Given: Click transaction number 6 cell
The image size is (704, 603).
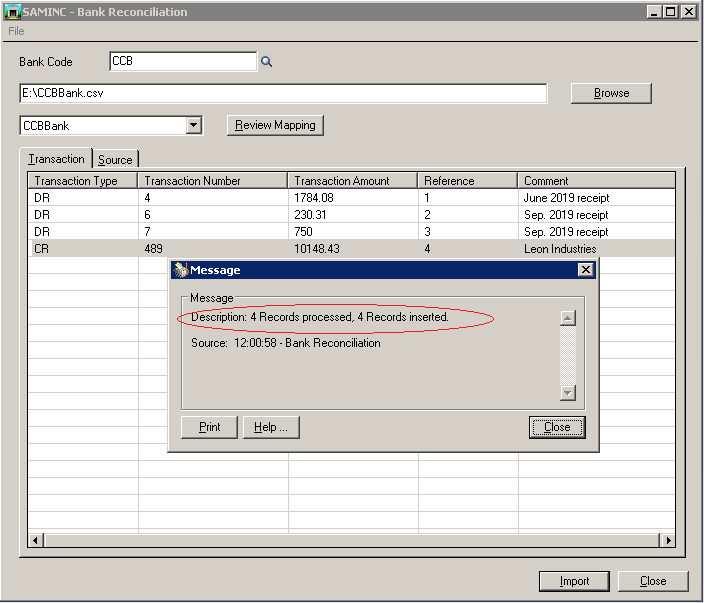Looking at the screenshot, I should tap(213, 215).
